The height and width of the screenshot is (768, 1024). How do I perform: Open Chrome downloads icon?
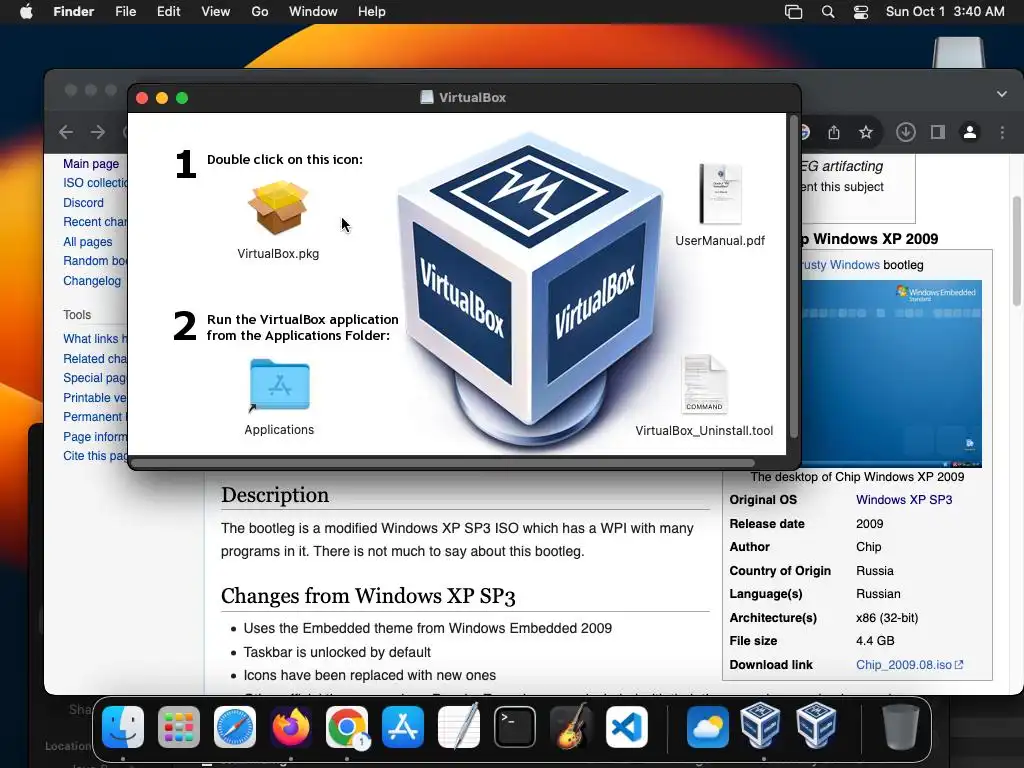tap(905, 133)
